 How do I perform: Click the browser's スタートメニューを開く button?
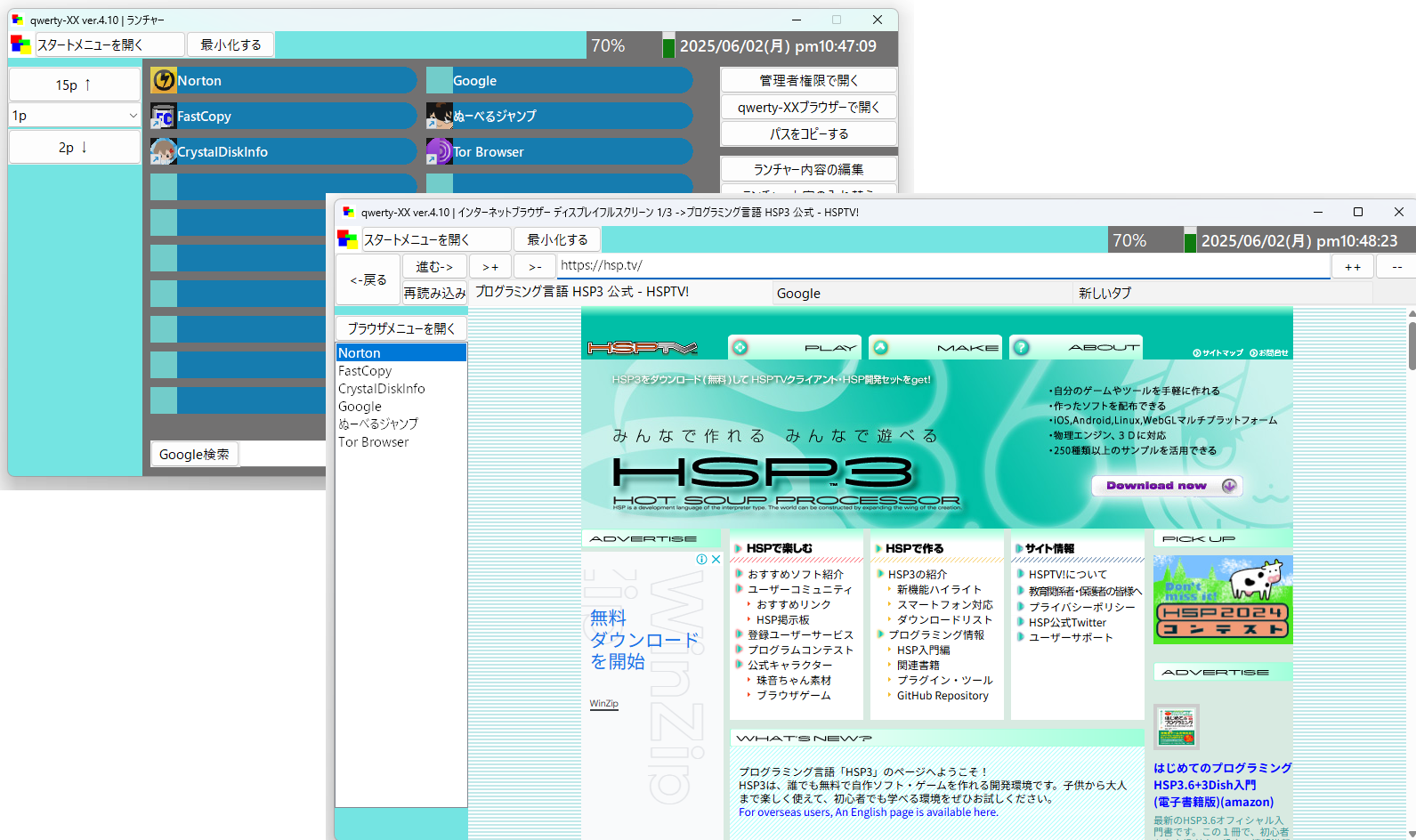436,239
